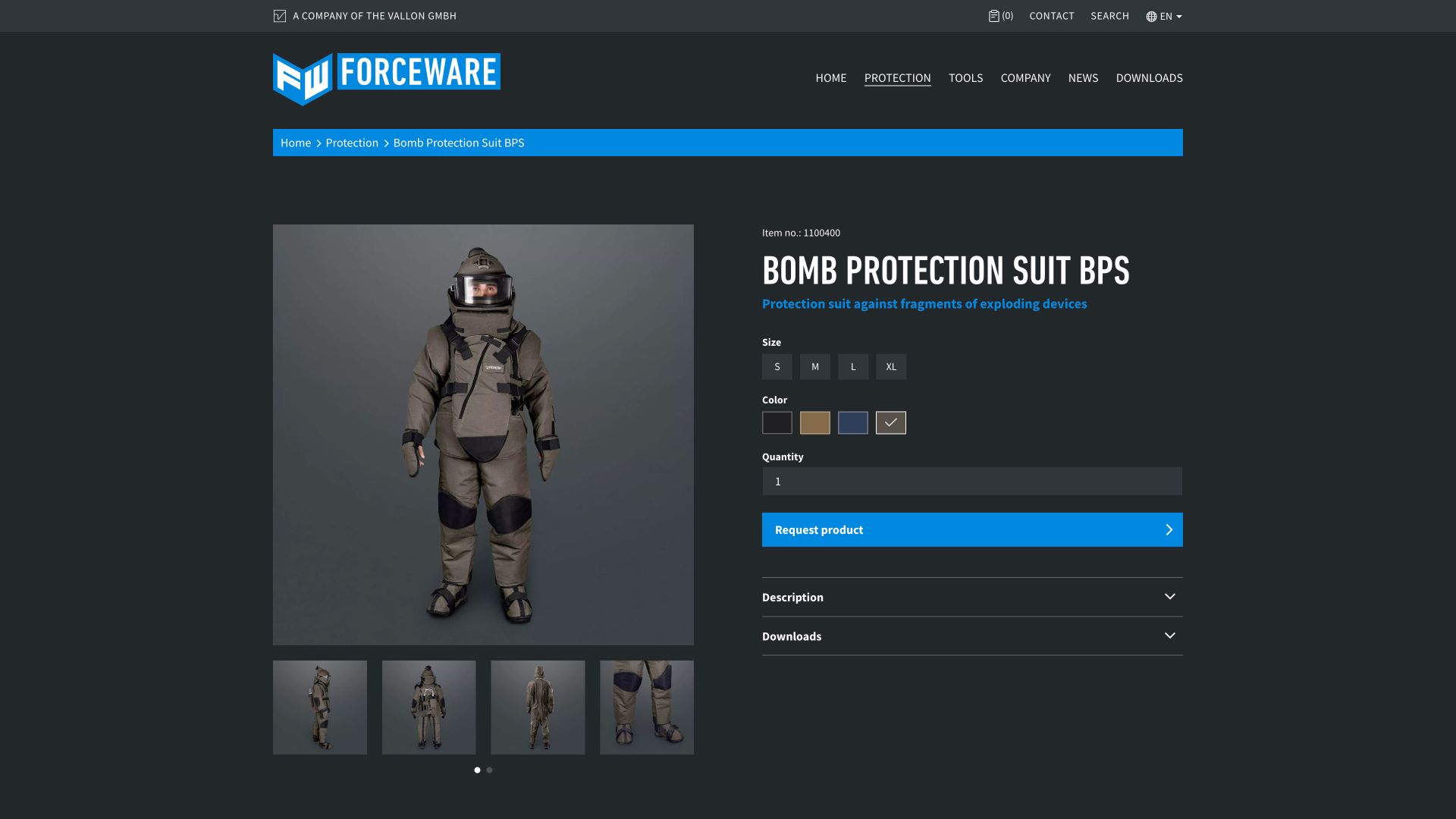Image resolution: width=1456 pixels, height=819 pixels.
Task: Open the Tools menu item
Action: tap(965, 78)
